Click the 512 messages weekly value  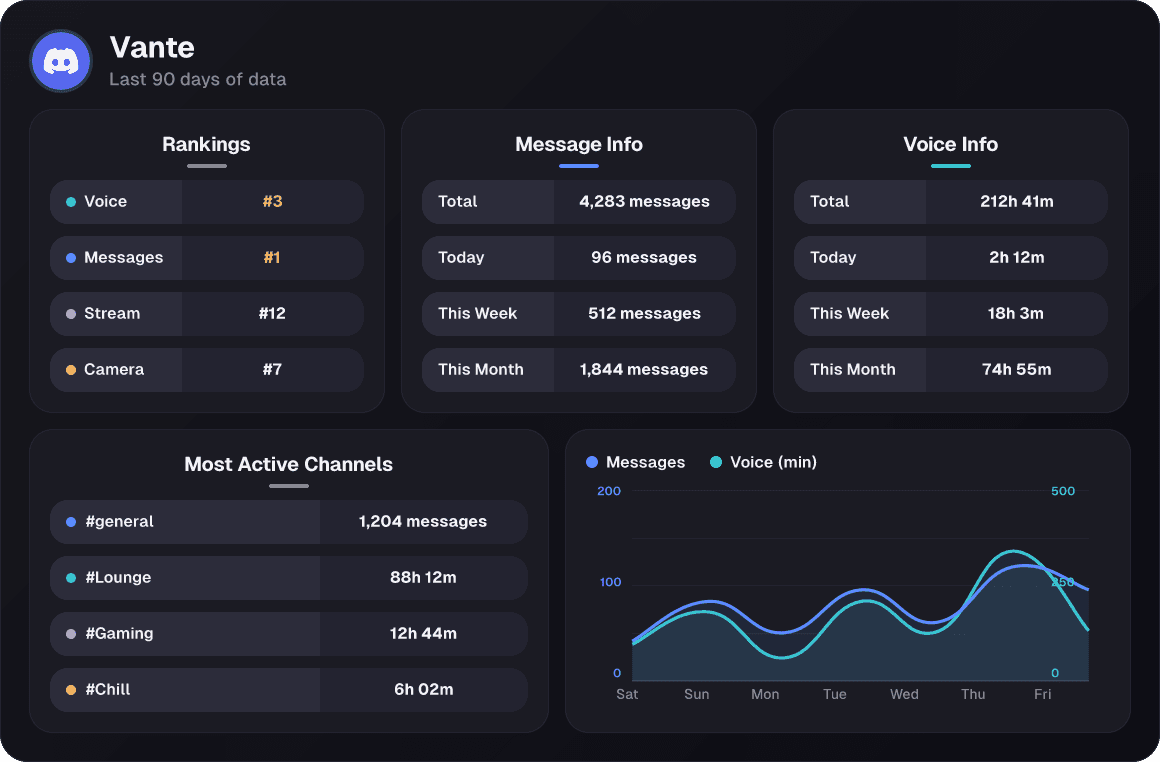click(x=644, y=313)
